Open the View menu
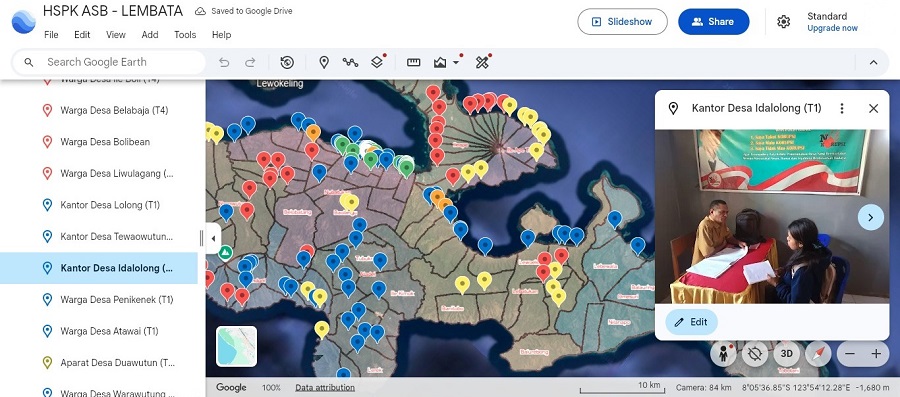The height and width of the screenshot is (397, 900). pos(115,34)
